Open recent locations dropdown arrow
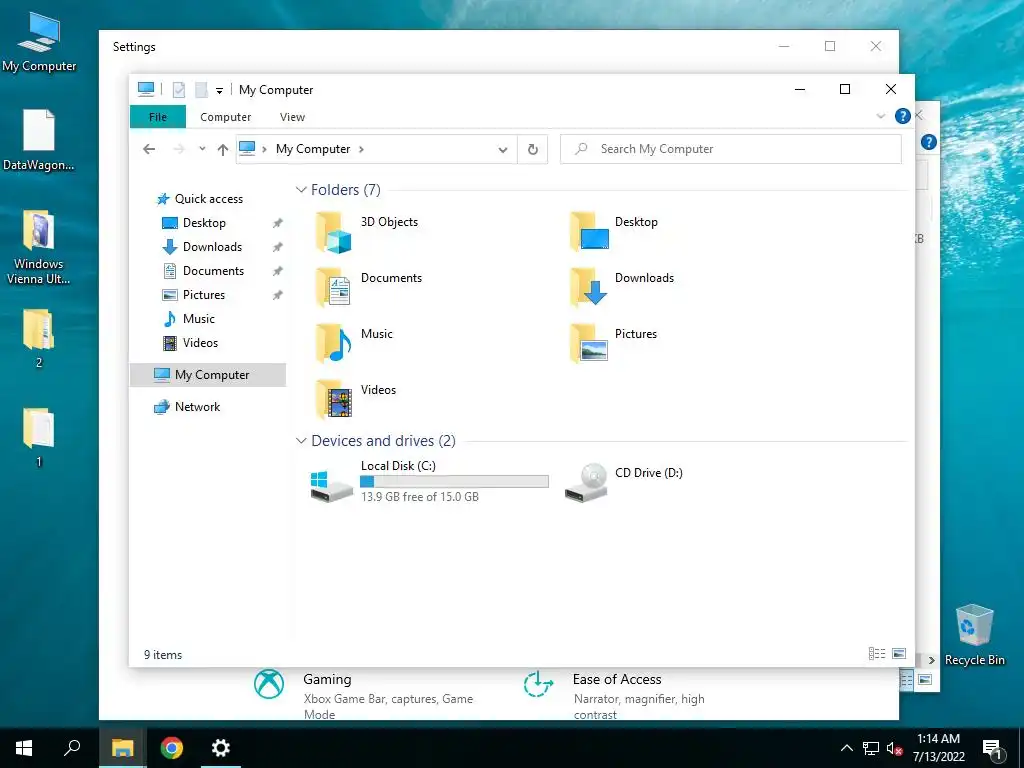This screenshot has width=1024, height=768. coord(202,149)
